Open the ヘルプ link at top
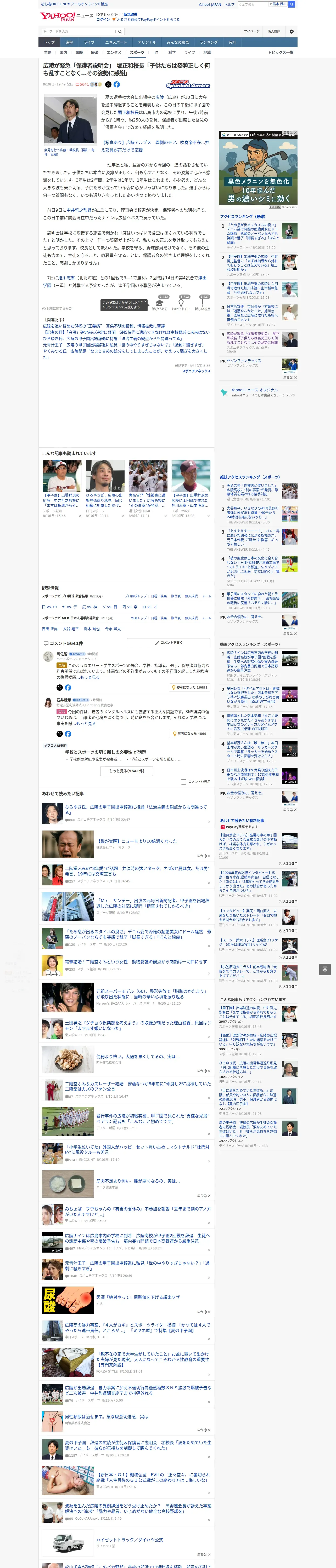336x1568 pixels. tap(229, 4)
